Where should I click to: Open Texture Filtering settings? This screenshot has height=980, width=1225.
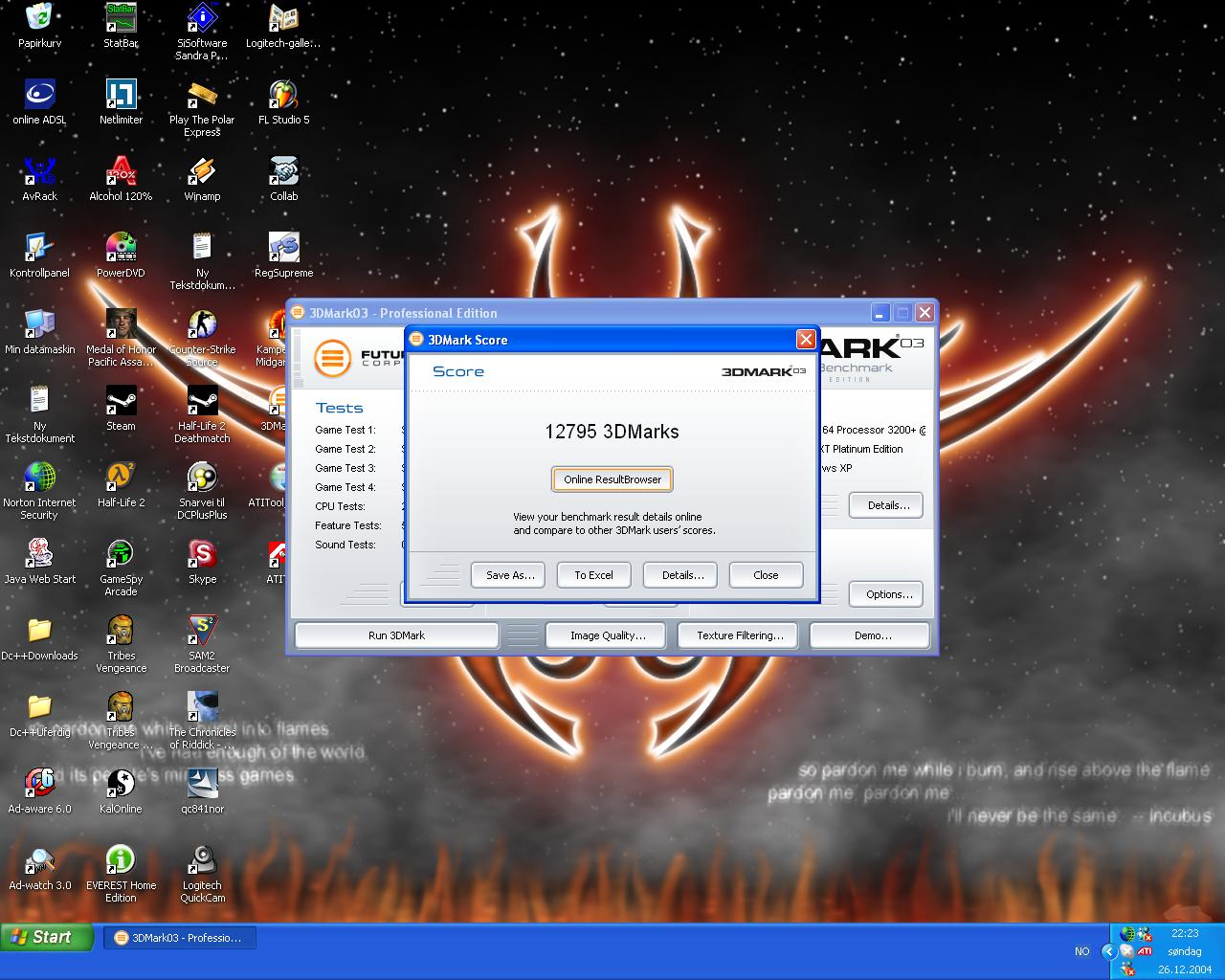coord(740,635)
